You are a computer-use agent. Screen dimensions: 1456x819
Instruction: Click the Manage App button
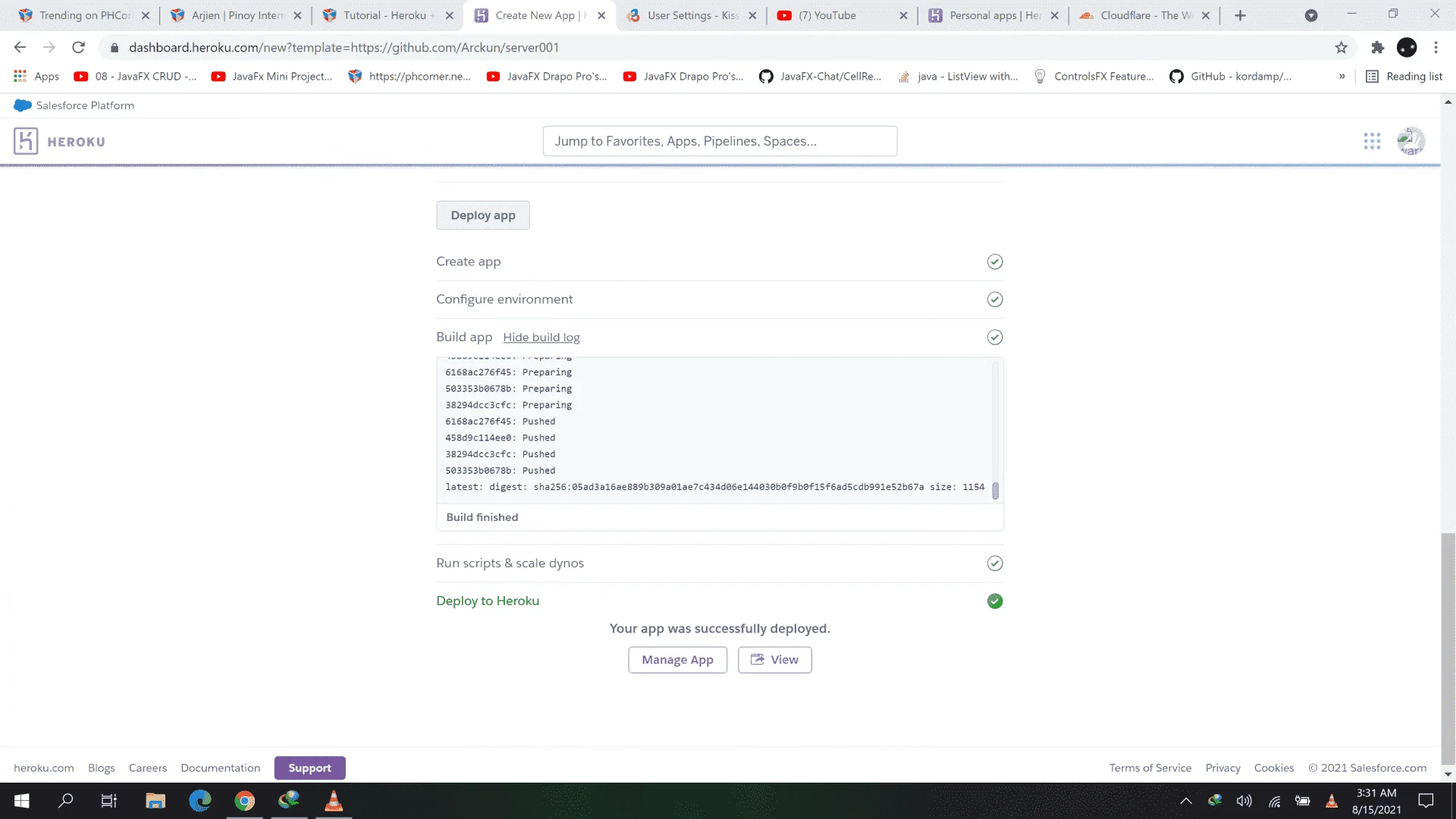[x=677, y=660]
